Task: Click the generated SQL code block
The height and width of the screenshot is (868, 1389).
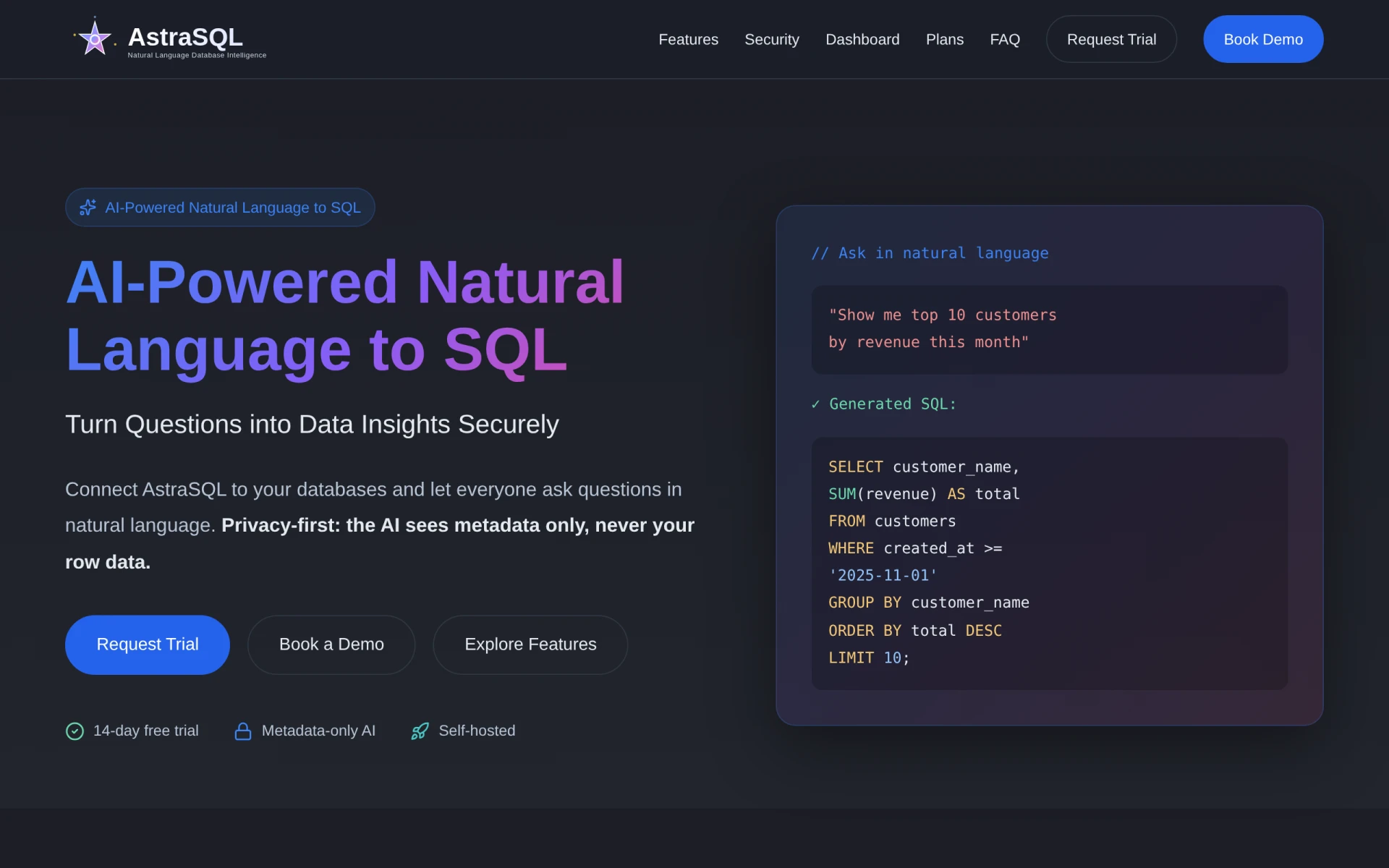Action: pos(1049,563)
